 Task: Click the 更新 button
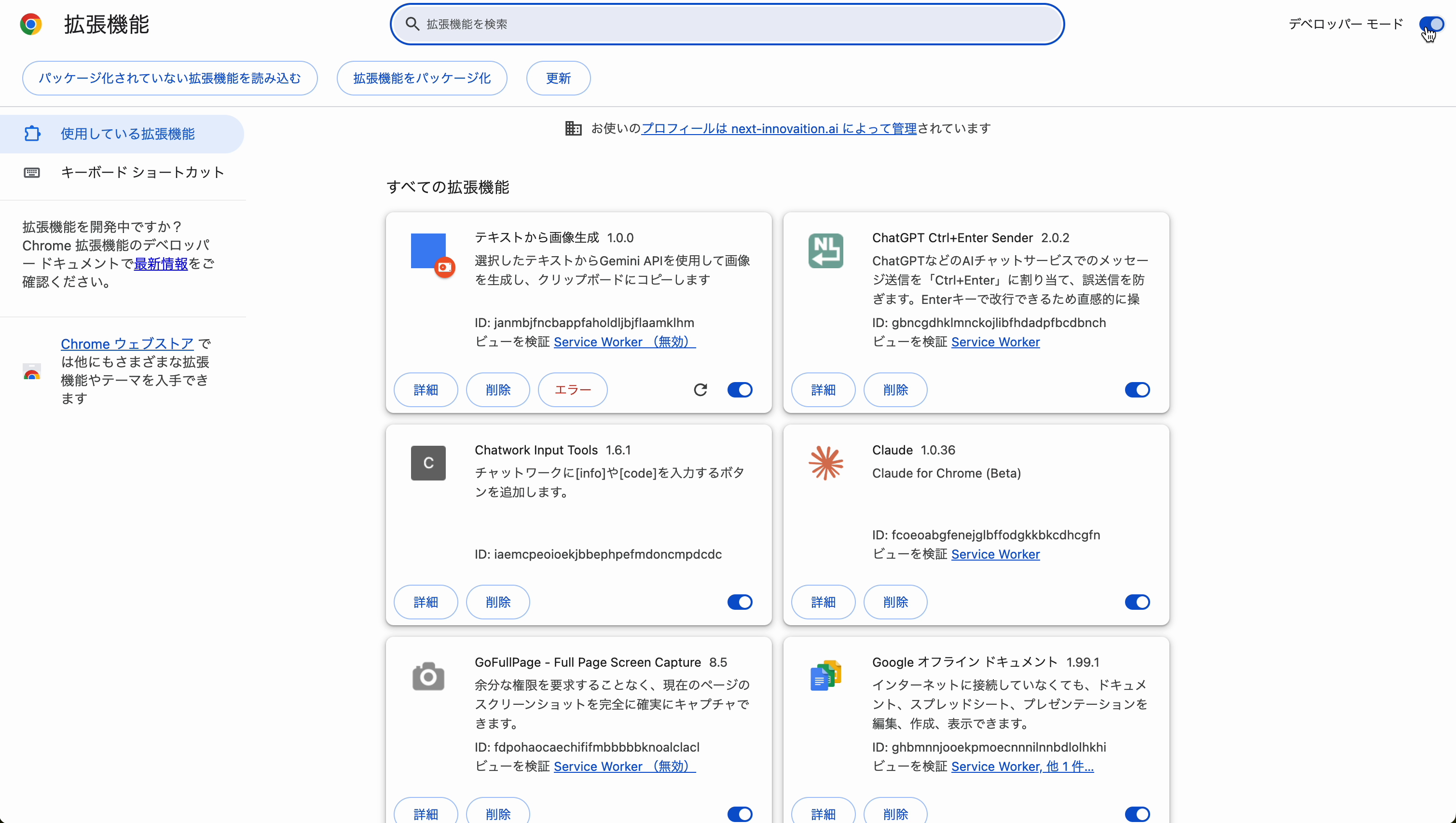point(558,78)
